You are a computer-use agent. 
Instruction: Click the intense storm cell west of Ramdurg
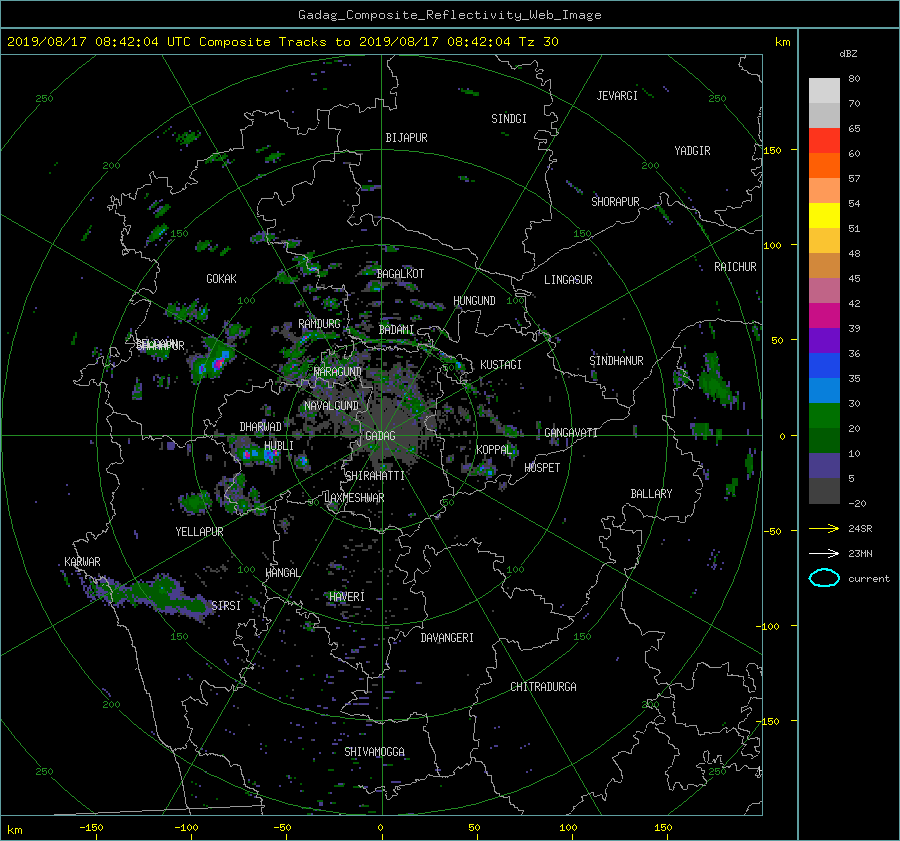coord(214,361)
